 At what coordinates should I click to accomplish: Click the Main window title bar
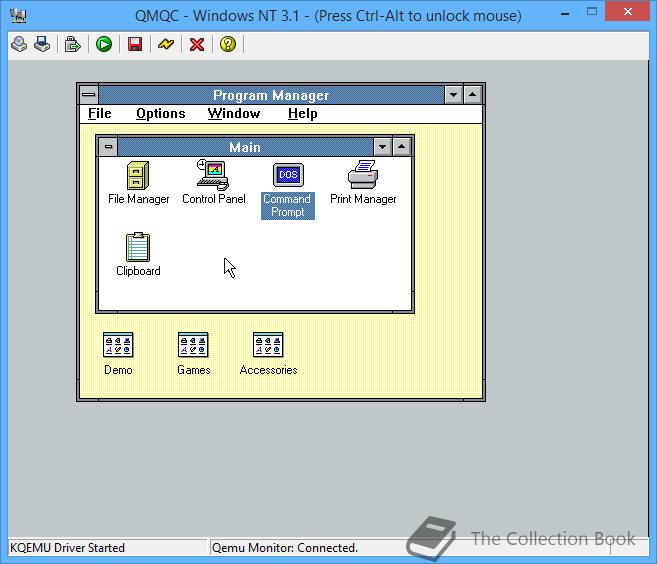click(x=246, y=147)
